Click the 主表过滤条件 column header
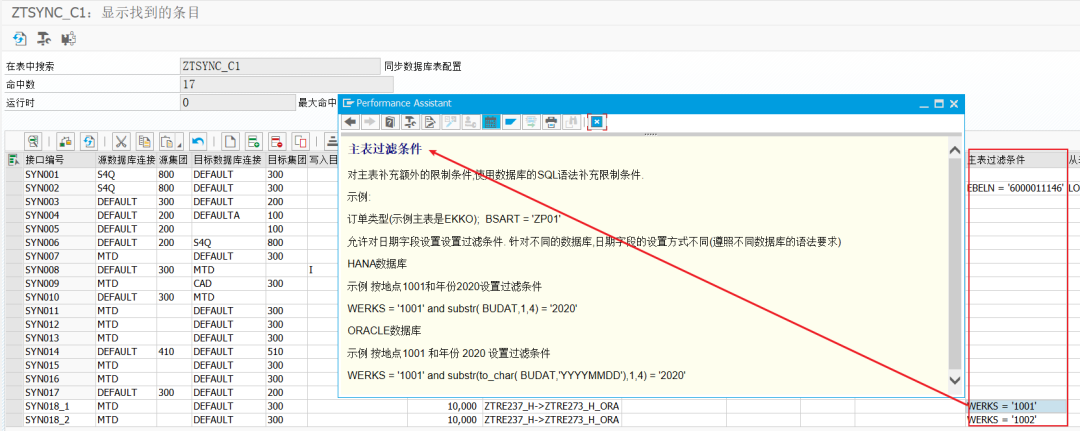 (1015, 160)
